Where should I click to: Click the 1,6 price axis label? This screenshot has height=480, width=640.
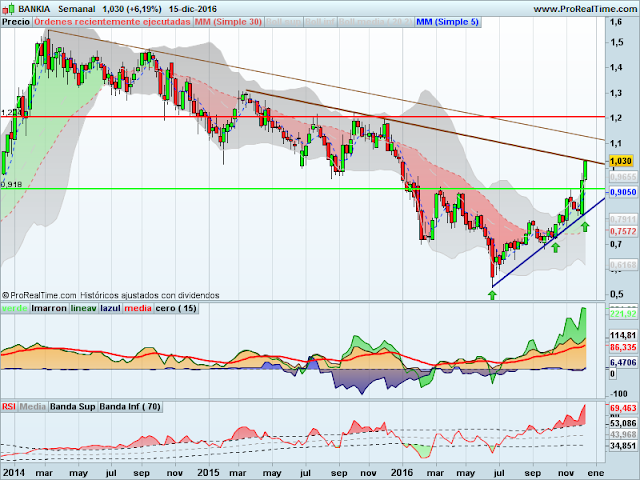coord(616,22)
